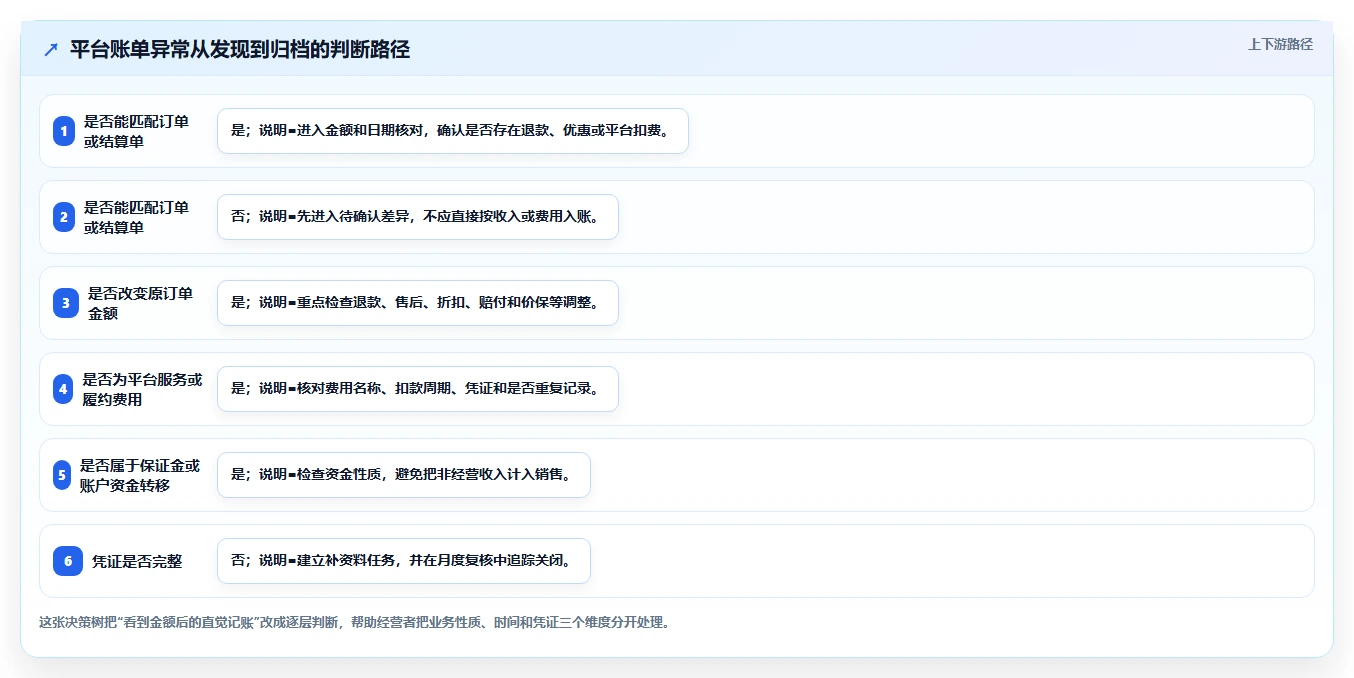Select the 凭证是否完整 label
Viewport: 1354px width, 678px height.
tap(137, 561)
